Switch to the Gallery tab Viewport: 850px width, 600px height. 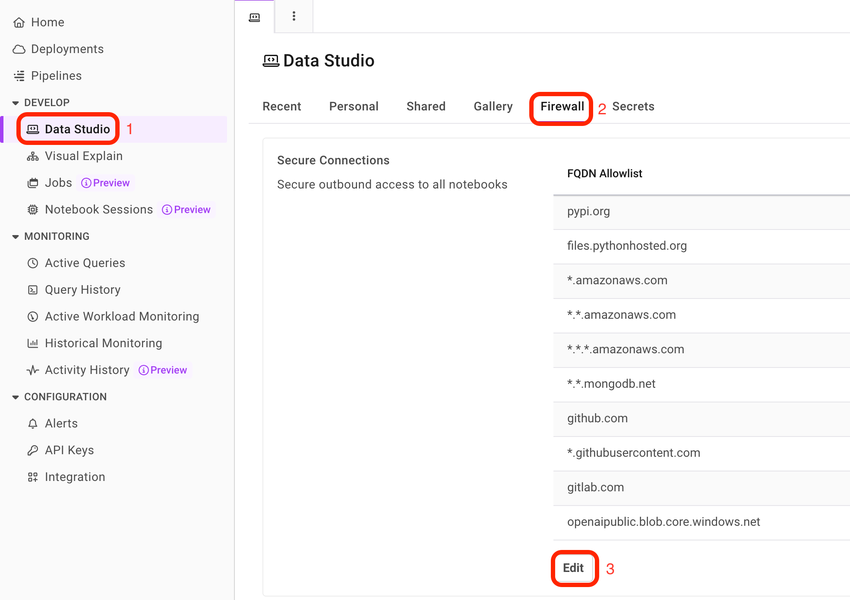click(493, 106)
